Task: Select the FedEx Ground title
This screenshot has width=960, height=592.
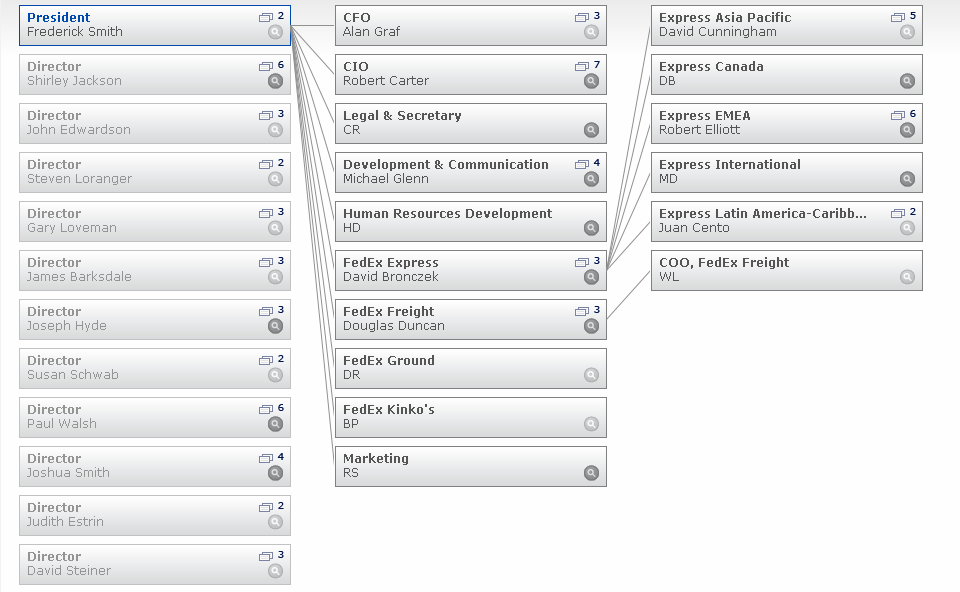Action: (x=389, y=361)
